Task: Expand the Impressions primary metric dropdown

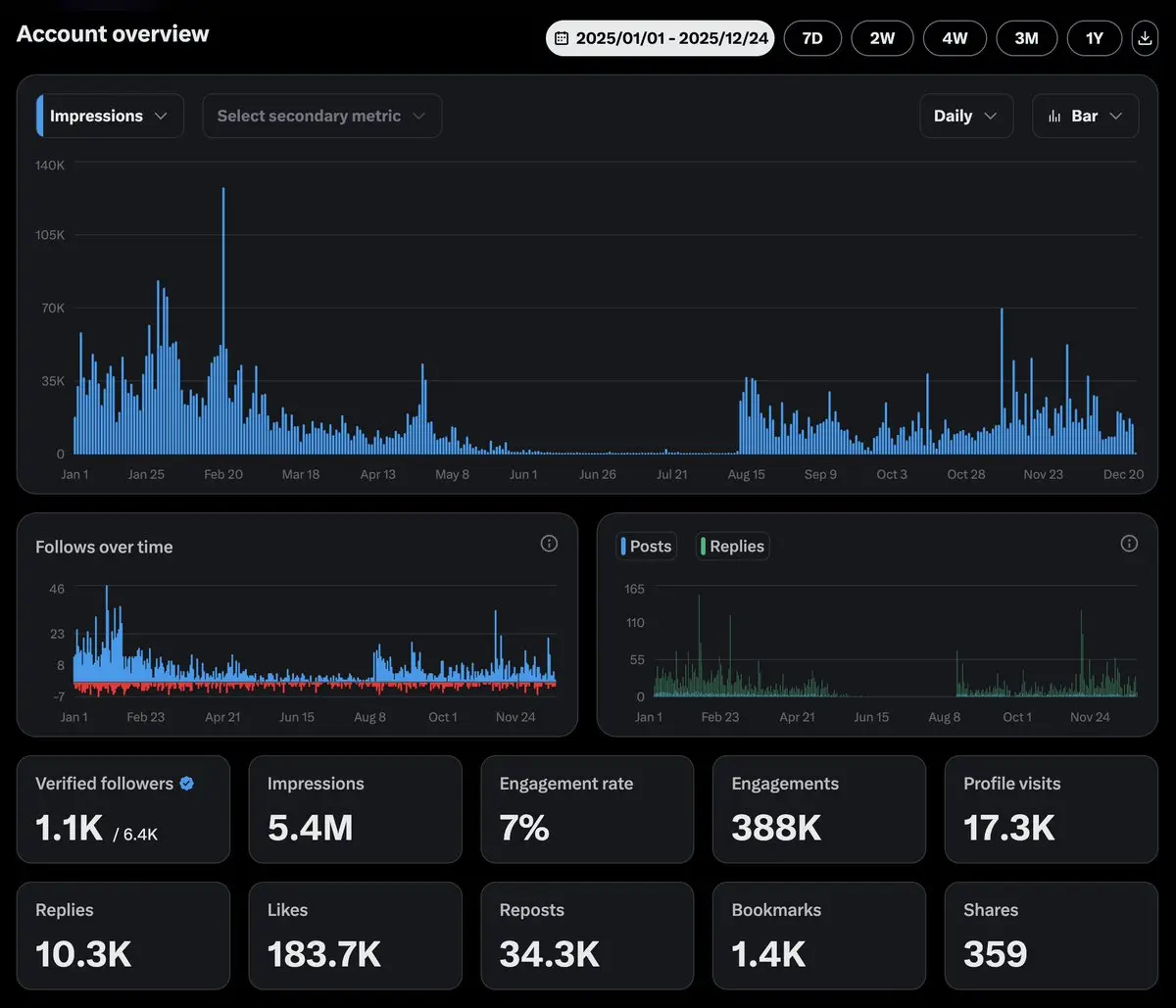Action: click(x=110, y=116)
